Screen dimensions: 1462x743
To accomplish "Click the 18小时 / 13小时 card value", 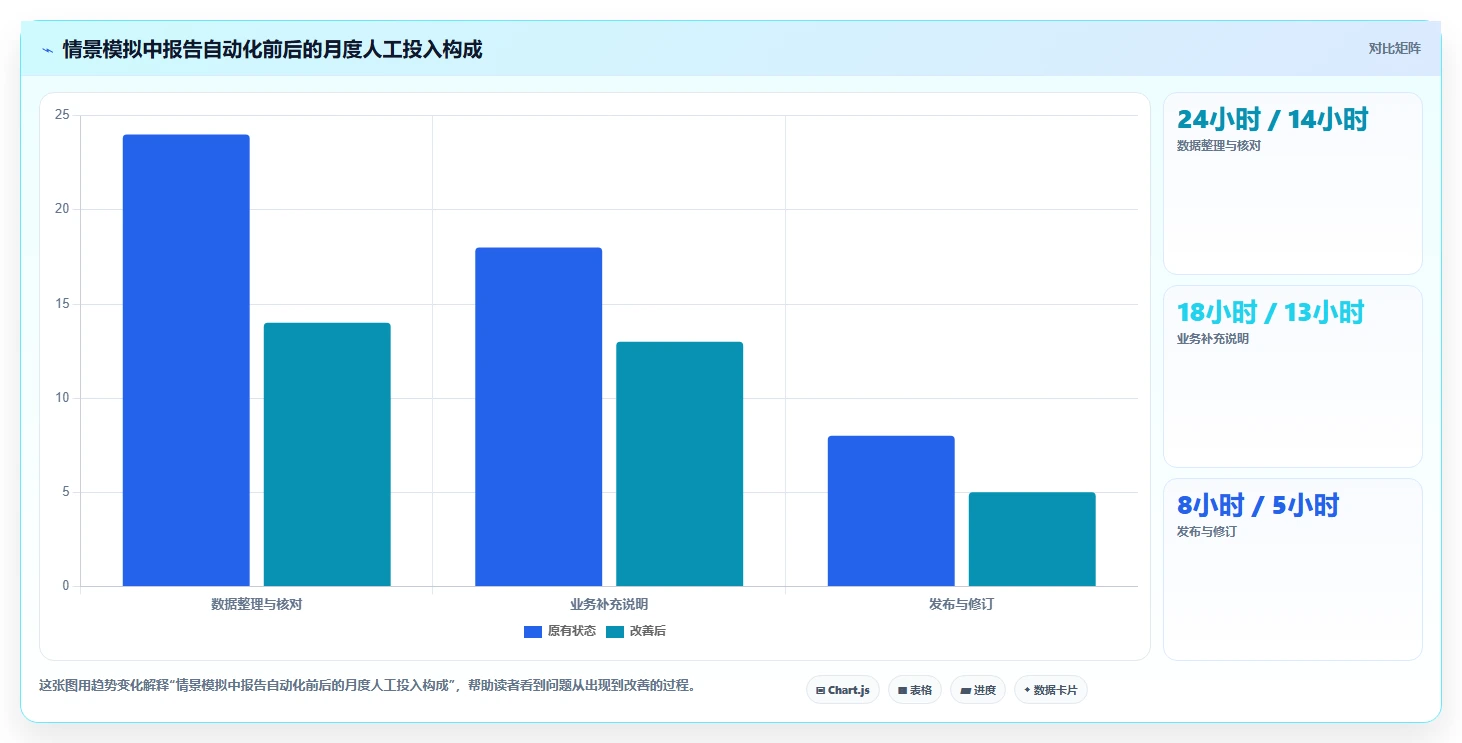I will [1270, 312].
